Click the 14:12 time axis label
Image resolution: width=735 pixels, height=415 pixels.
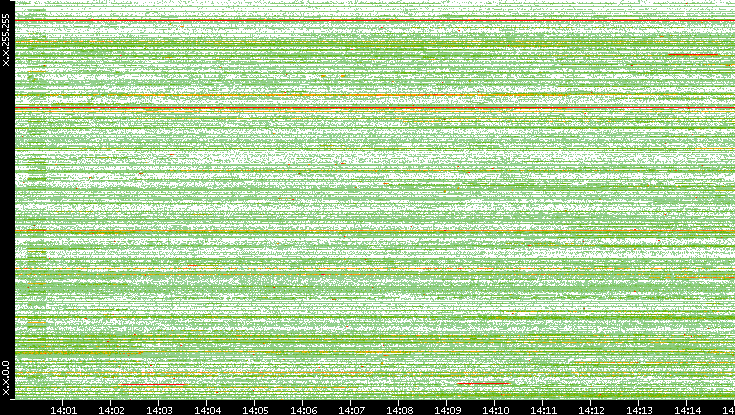coord(592,410)
